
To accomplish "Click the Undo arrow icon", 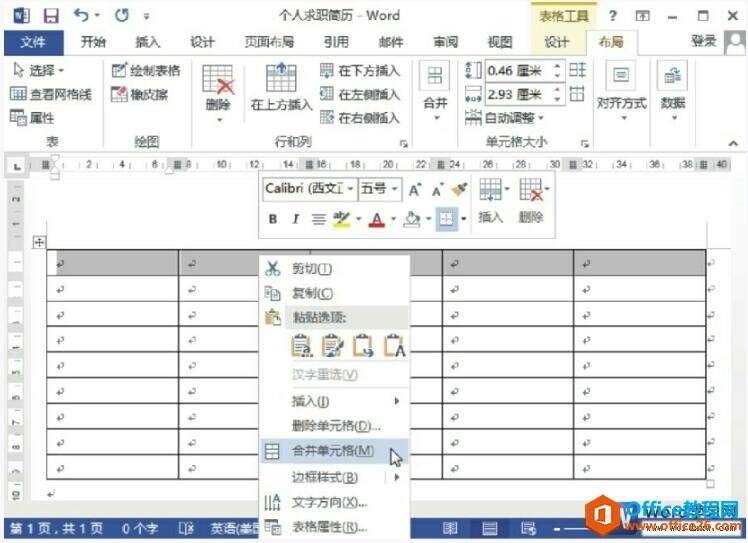I will (x=81, y=15).
